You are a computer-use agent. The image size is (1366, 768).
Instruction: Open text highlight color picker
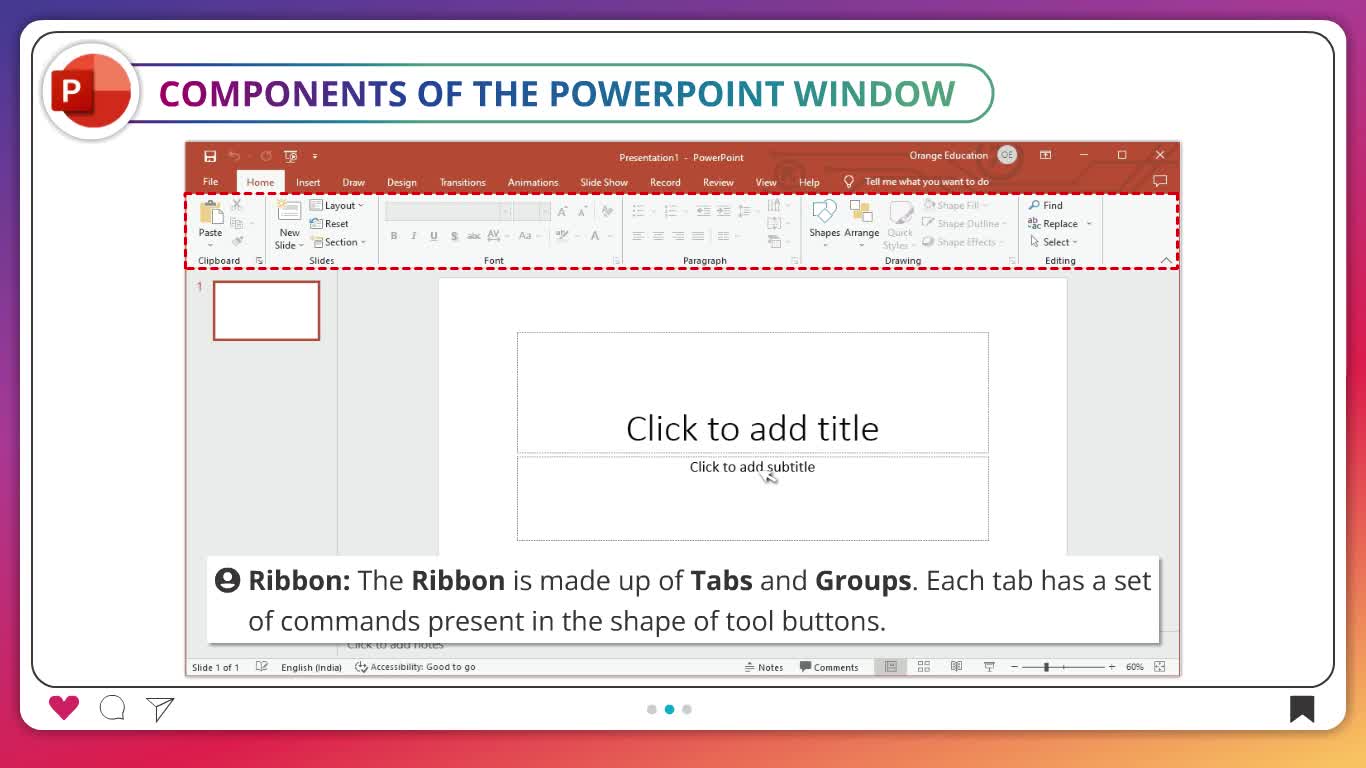tap(565, 236)
